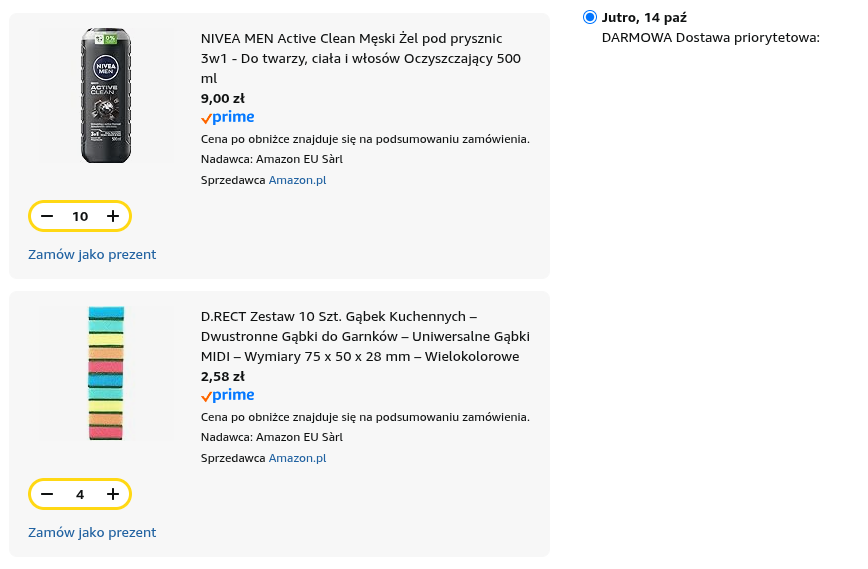868x569 pixels.
Task: Visit Amazon.pl seller link for NIVEA item
Action: coord(297,180)
